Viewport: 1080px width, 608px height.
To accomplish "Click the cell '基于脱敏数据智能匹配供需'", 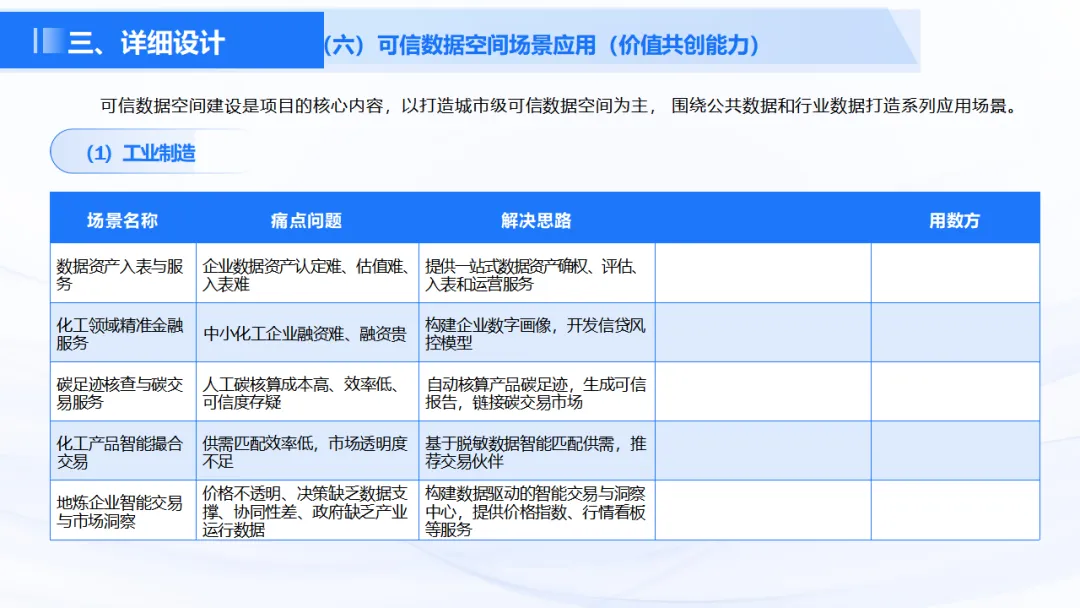I will pos(537,451).
